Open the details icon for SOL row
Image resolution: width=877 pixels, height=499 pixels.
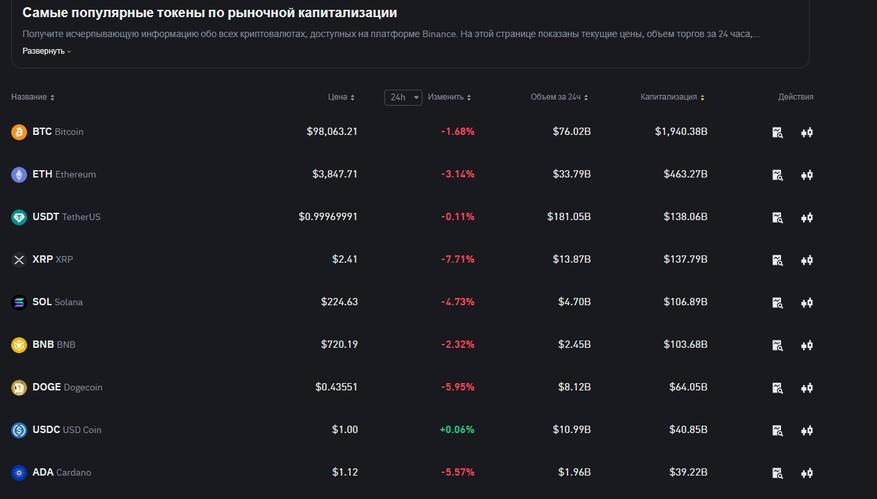pyautogui.click(x=777, y=302)
